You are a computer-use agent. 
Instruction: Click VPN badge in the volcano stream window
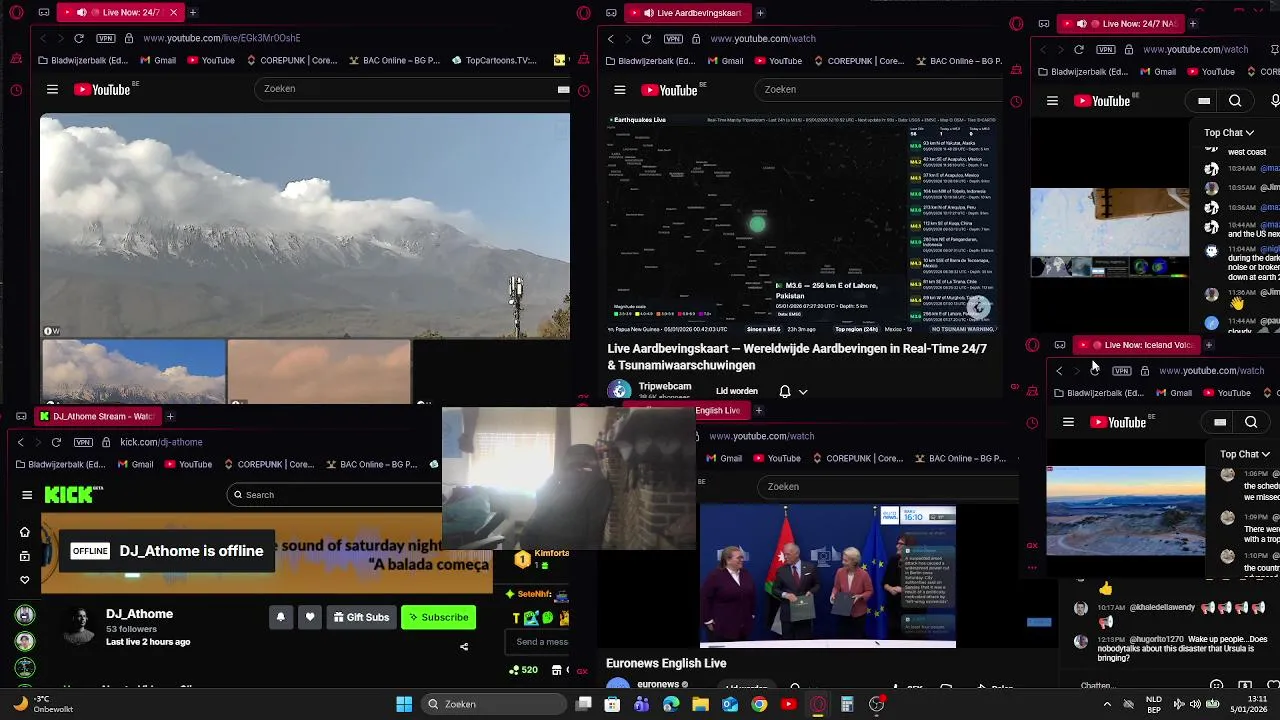pos(105,38)
